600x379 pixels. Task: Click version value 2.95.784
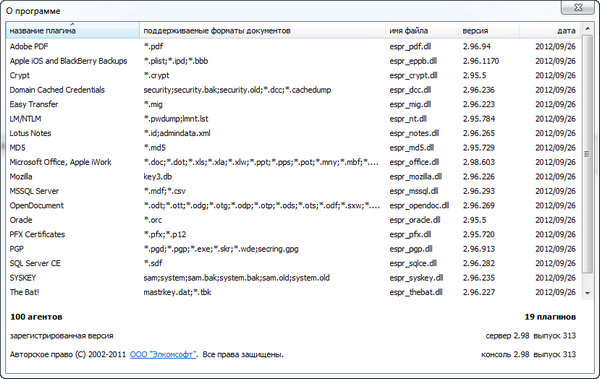[x=479, y=119]
